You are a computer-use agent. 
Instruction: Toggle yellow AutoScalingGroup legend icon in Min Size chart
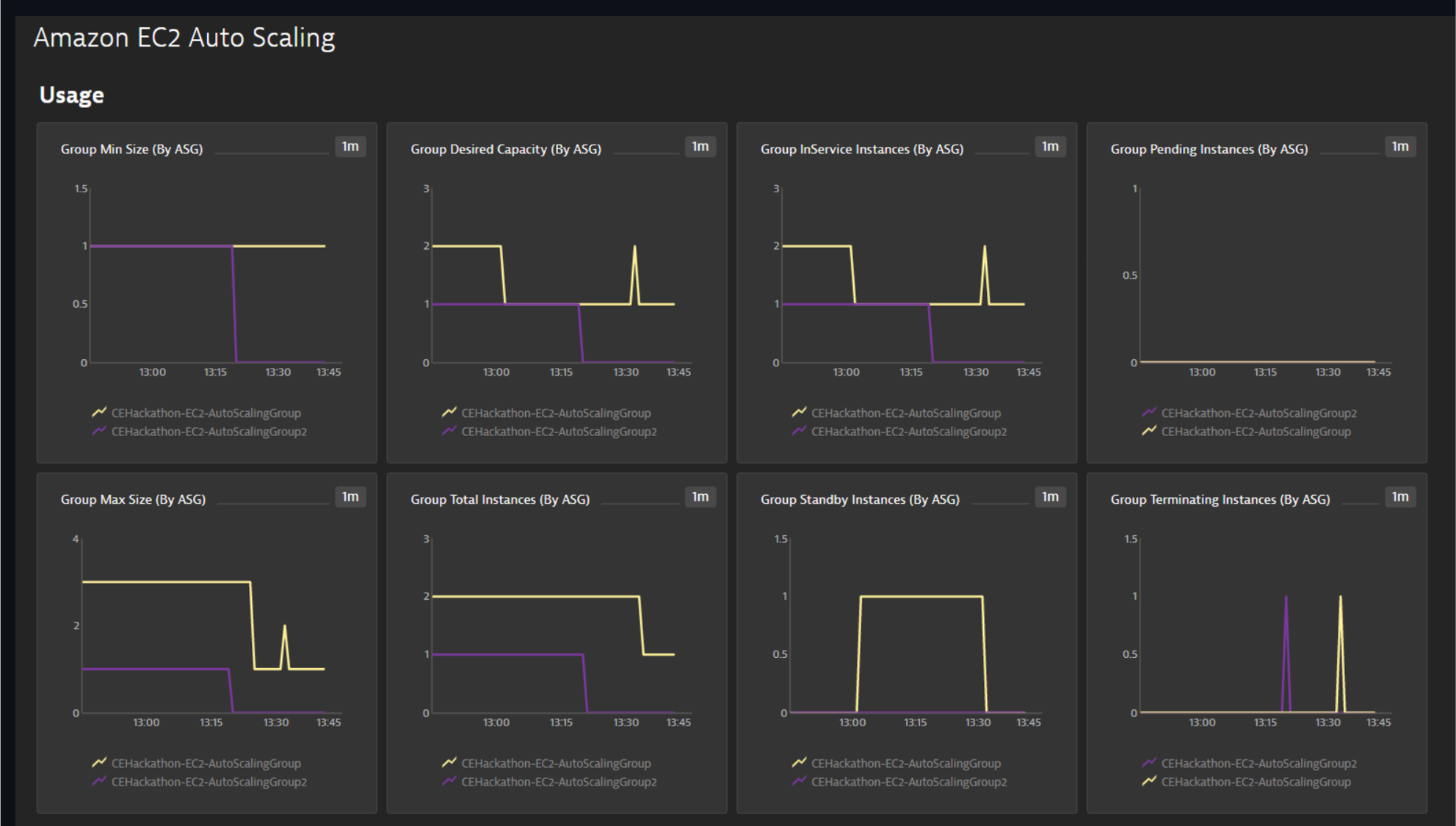point(99,413)
